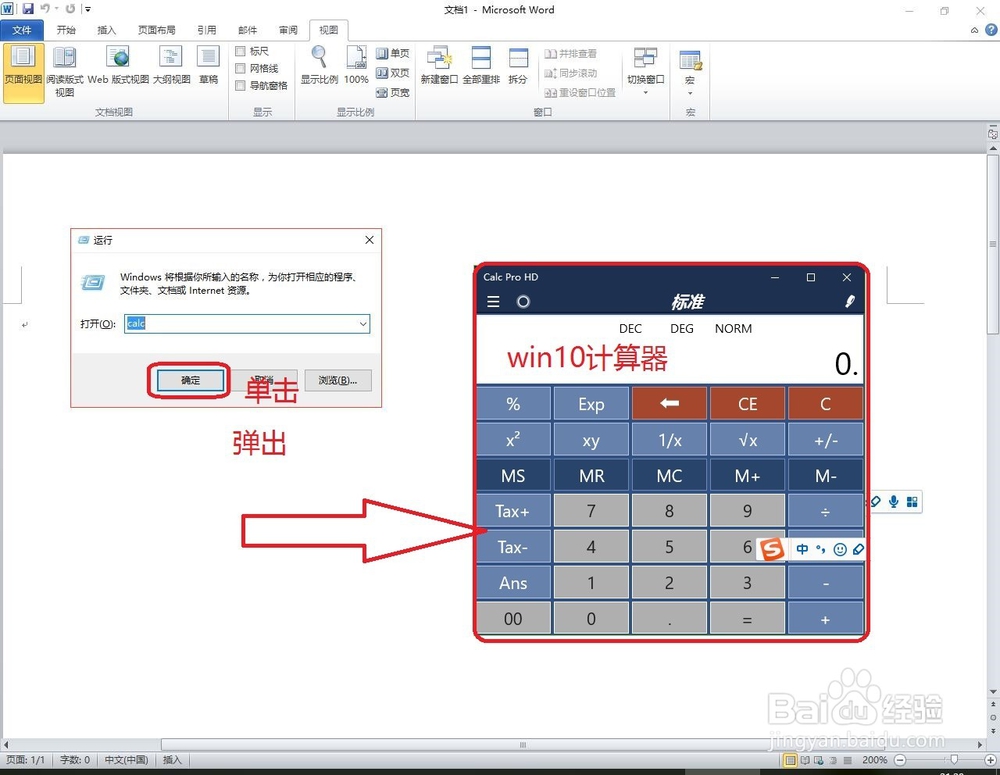Switch to 草稿 draft view
Viewport: 1000px width, 775px height.
tap(208, 68)
